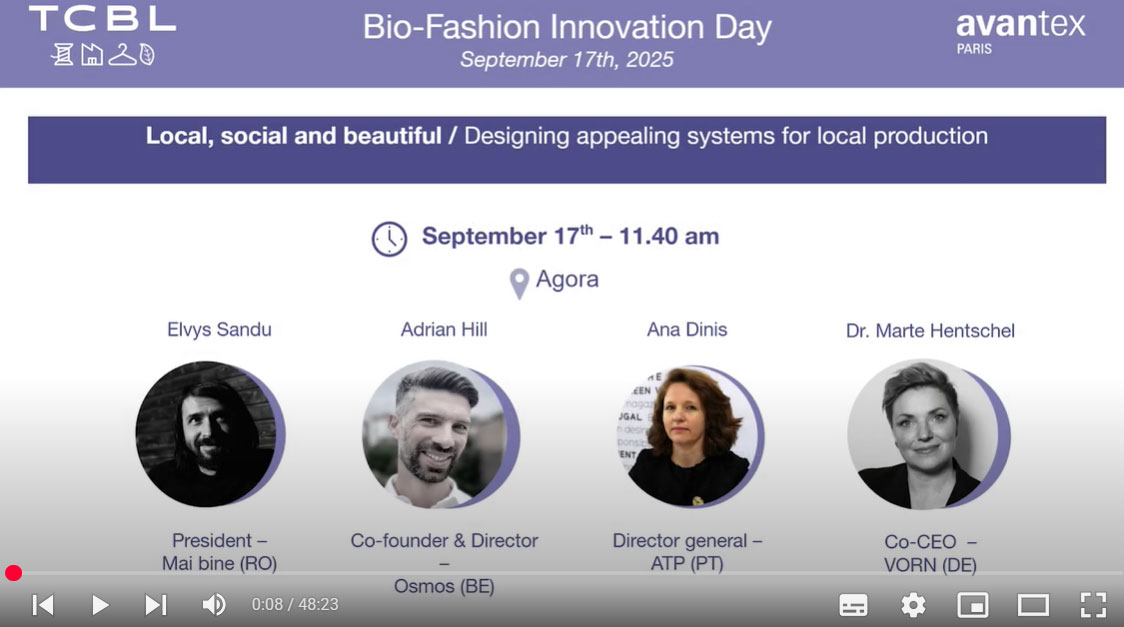Click the avantex Paris logo

click(x=1020, y=32)
